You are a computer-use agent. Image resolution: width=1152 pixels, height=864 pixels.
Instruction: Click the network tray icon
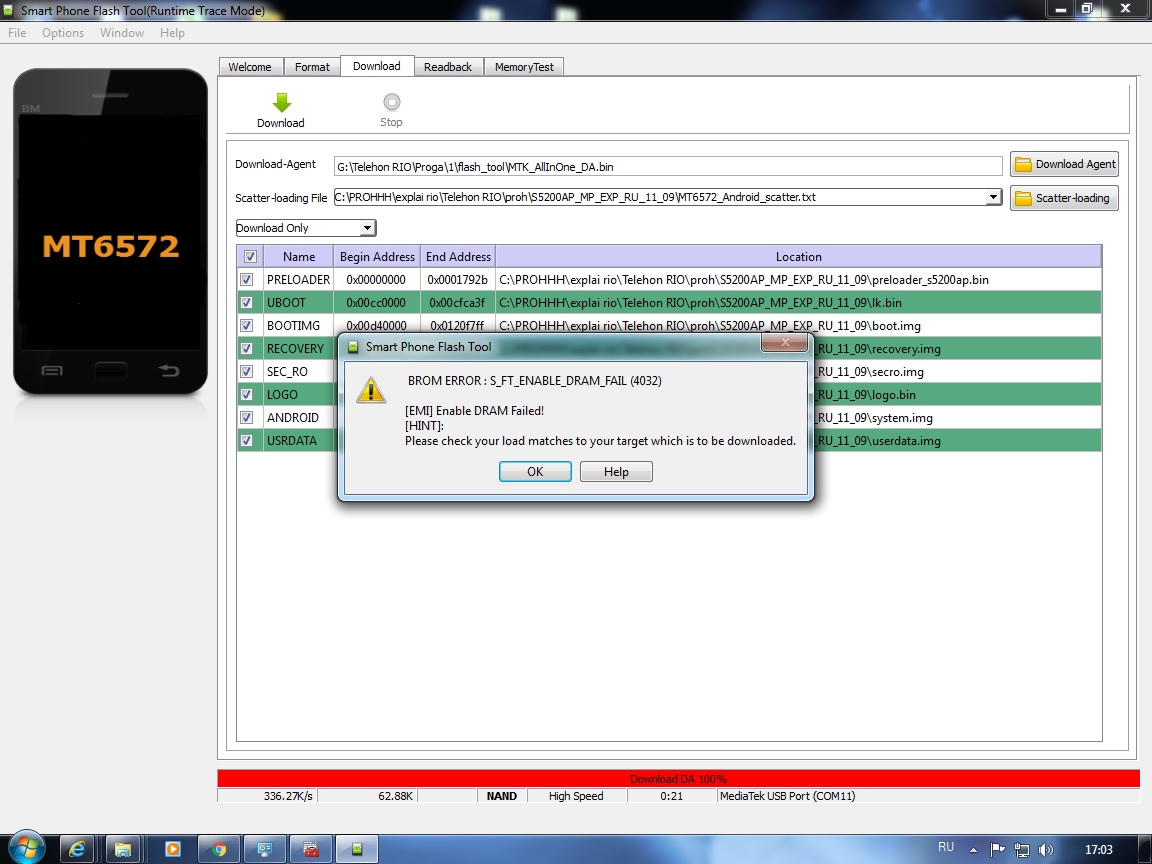1021,849
